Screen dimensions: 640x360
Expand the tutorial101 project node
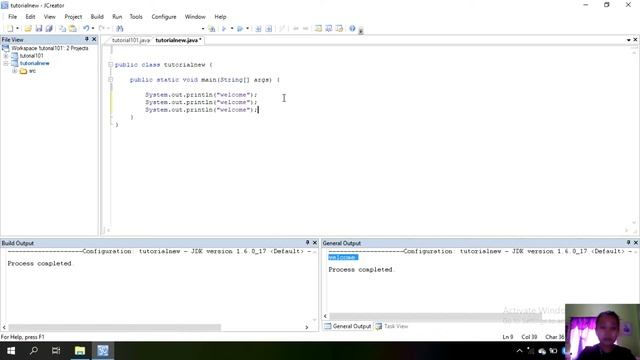pos(6,56)
